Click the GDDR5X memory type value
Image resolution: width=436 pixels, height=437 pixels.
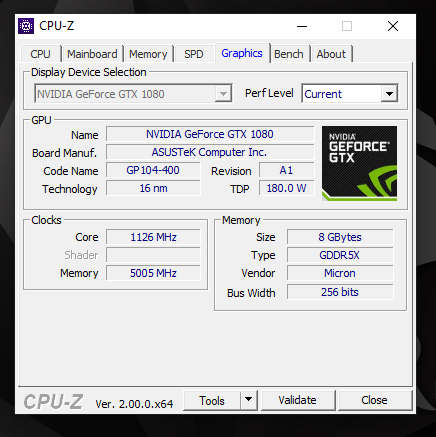(340, 255)
